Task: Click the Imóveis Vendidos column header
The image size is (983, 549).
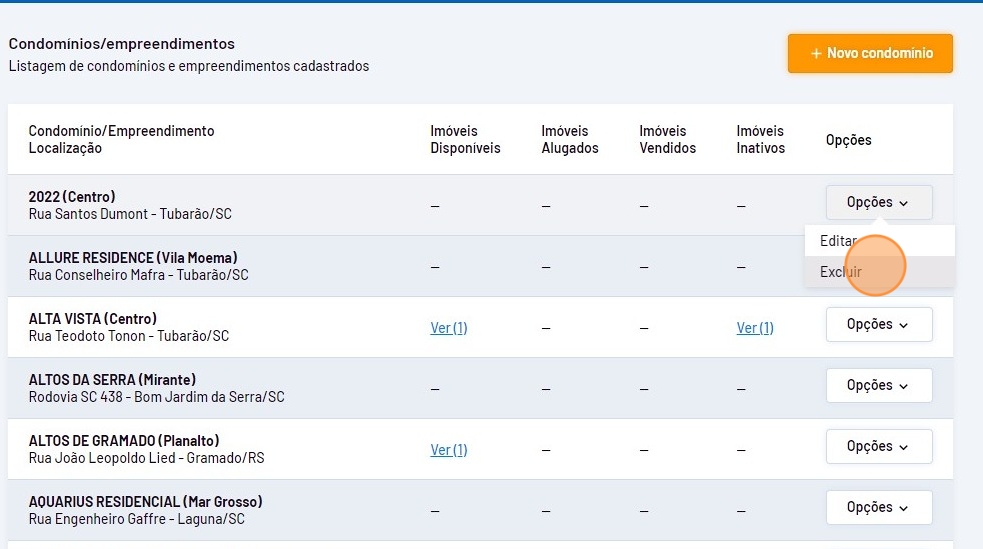Action: point(667,140)
